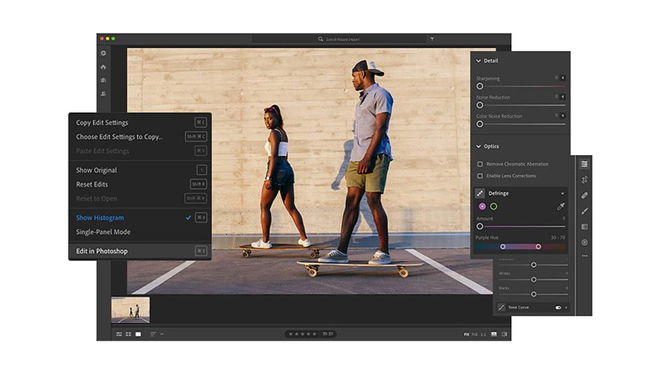Select Edit in Photoshop menu entry

[140, 251]
